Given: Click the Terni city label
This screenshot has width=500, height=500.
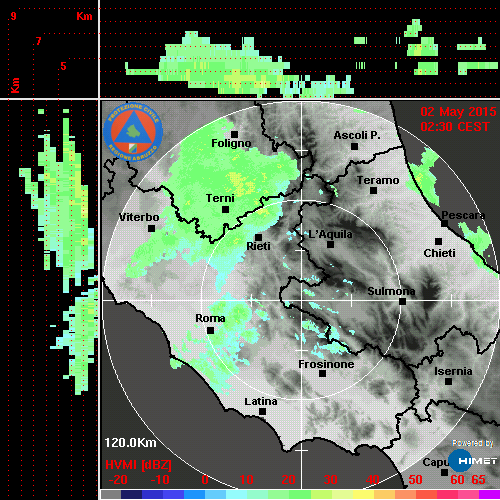Looking at the screenshot, I should (220, 198).
